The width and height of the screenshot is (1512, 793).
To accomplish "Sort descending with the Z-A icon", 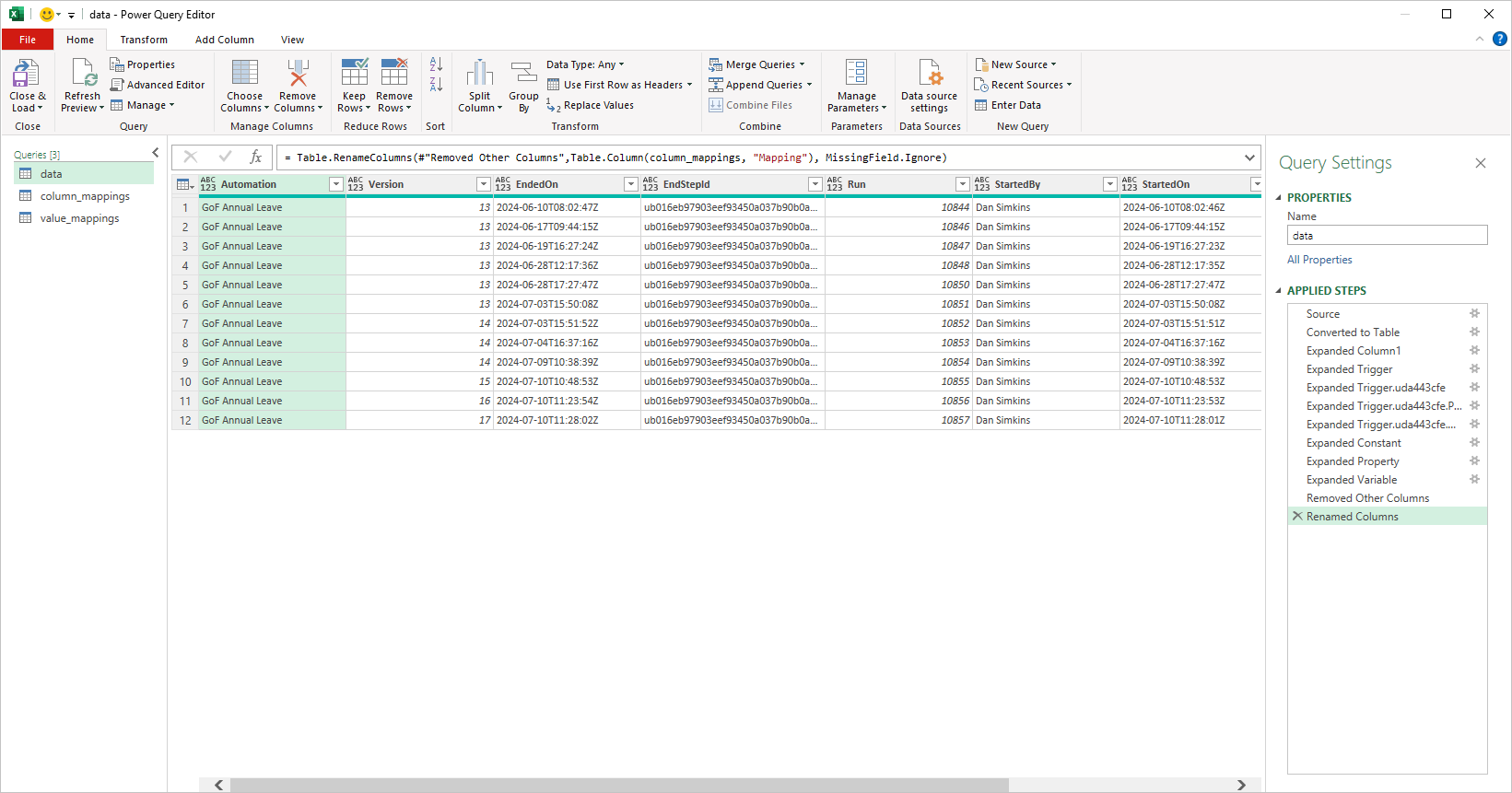I will pyautogui.click(x=436, y=85).
